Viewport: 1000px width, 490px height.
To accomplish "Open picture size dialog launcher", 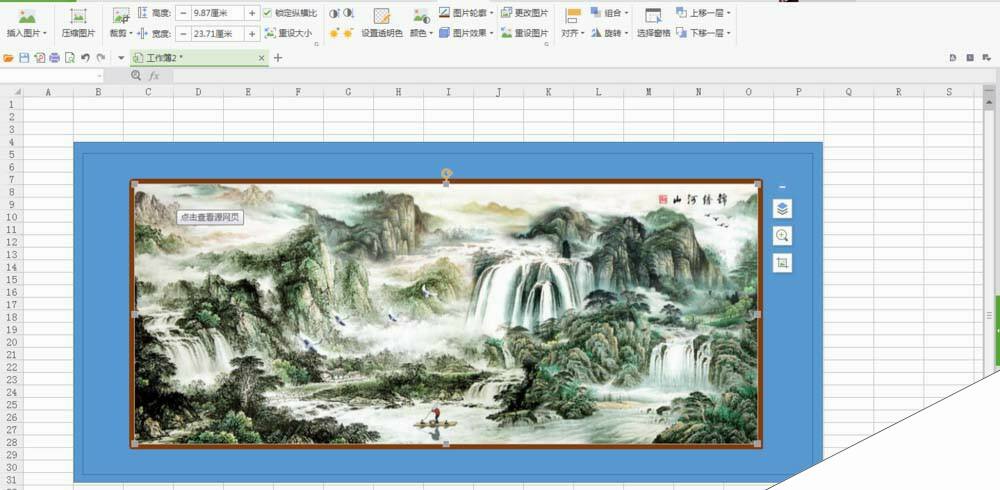I will pyautogui.click(x=316, y=44).
